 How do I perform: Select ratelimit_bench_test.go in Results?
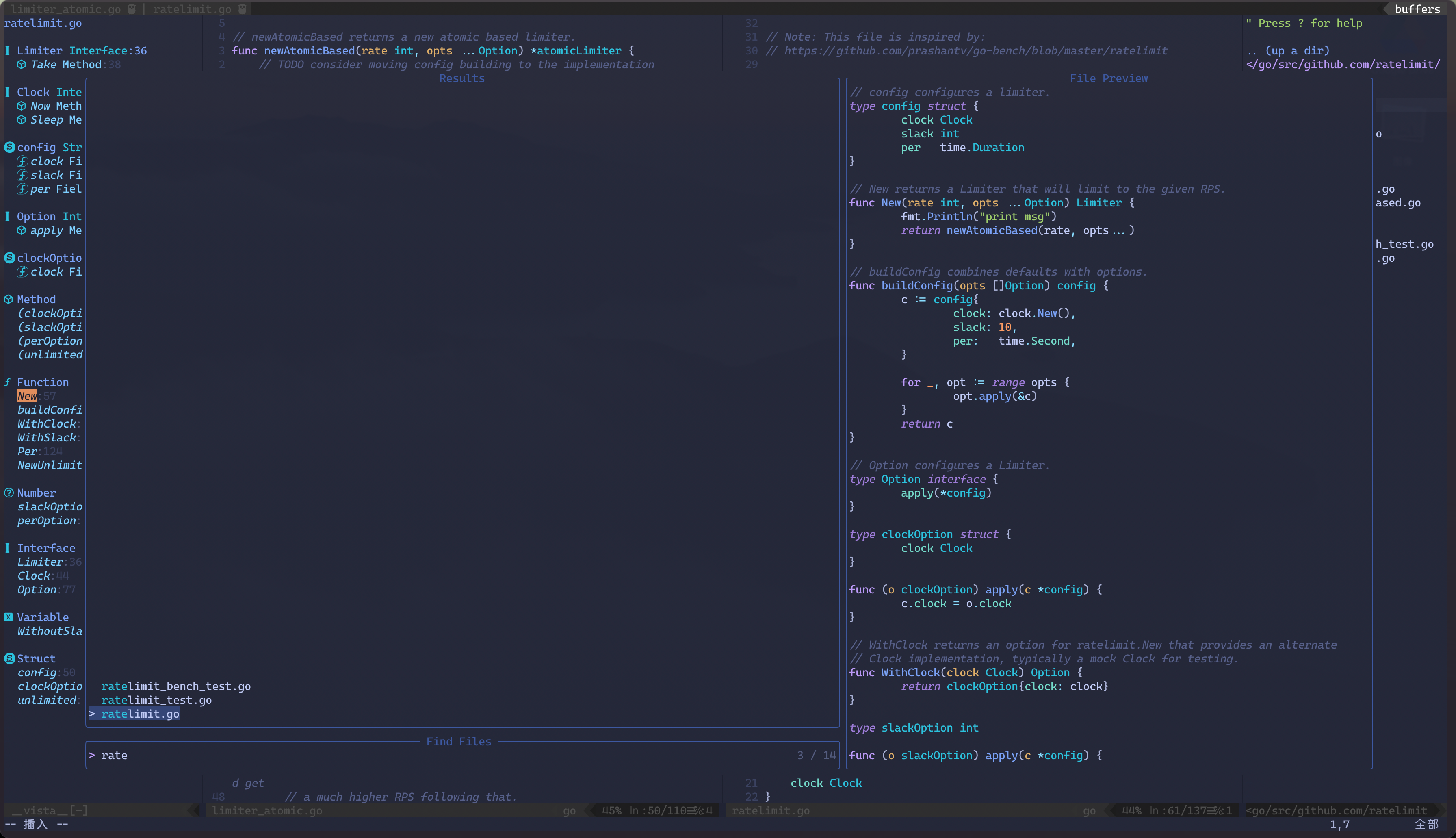(176, 686)
